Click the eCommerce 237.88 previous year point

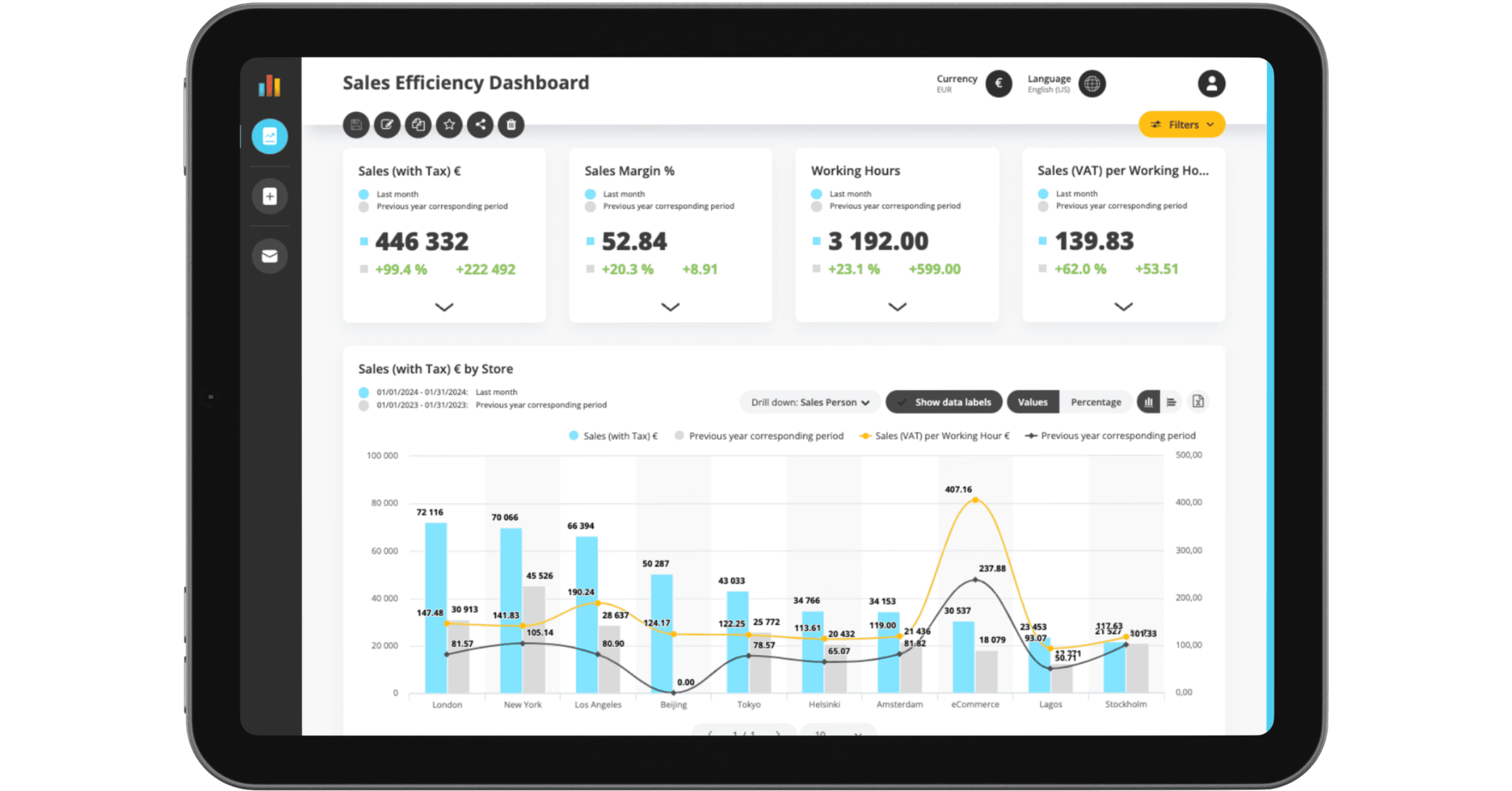coord(975,580)
